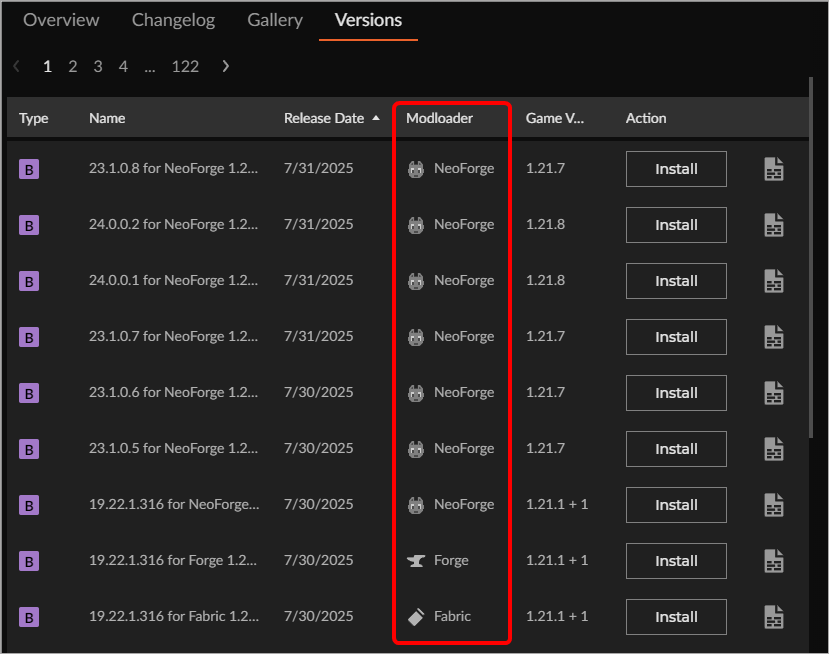Open file details icon for 23.1.0.5

(774, 449)
